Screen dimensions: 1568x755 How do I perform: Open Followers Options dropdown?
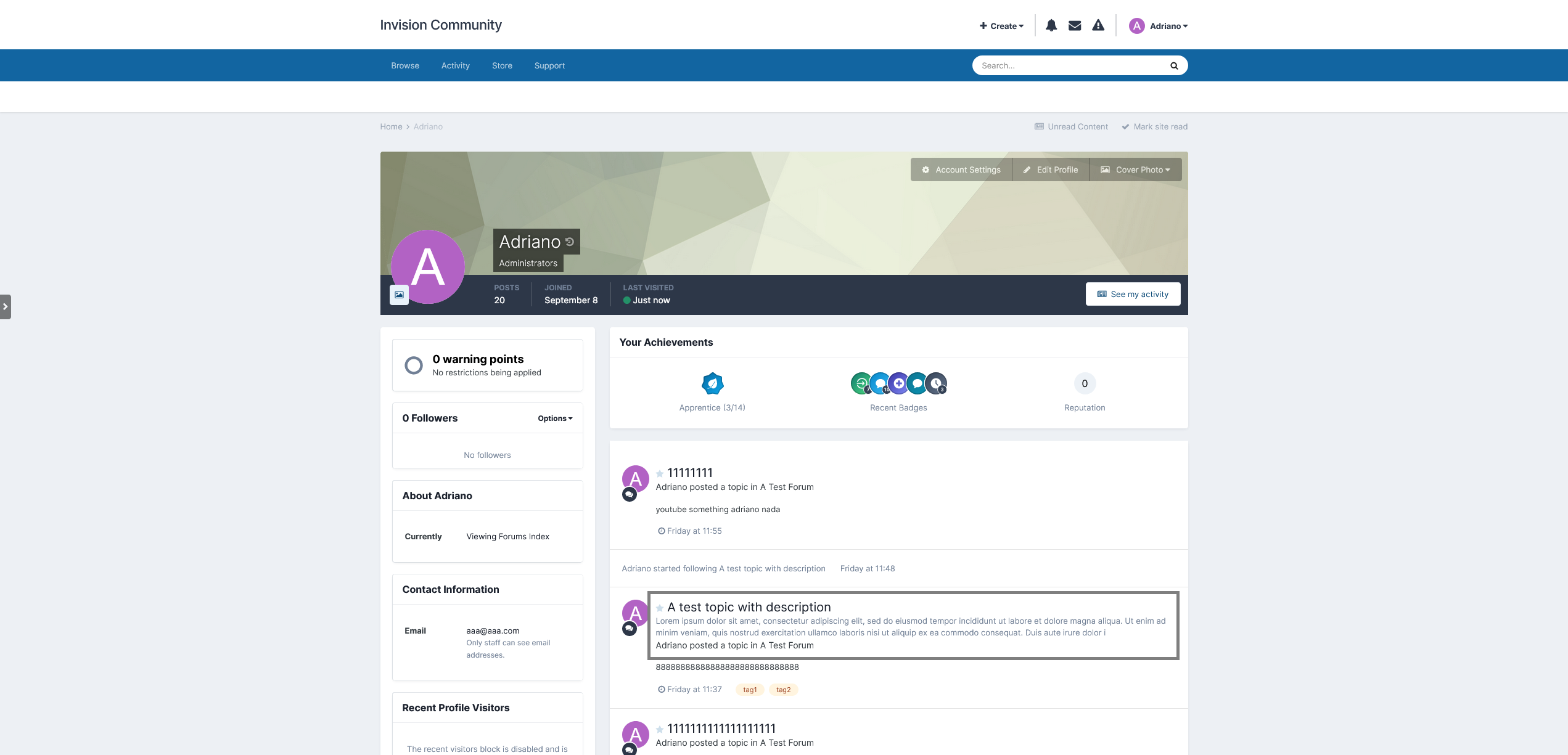555,418
